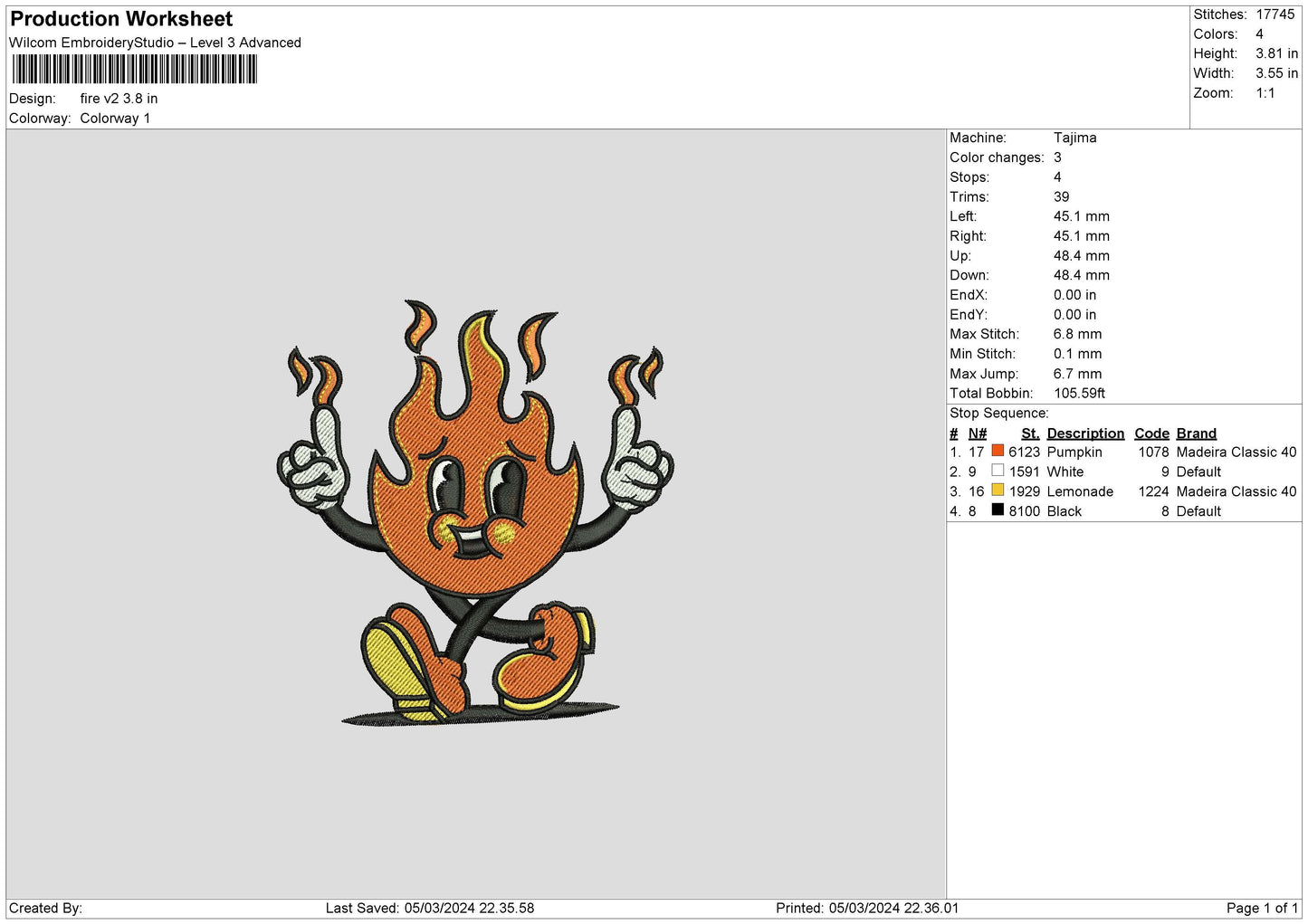Click the Up value '48.4 mm'
This screenshot has height=924, width=1308.
pyautogui.click(x=1081, y=256)
